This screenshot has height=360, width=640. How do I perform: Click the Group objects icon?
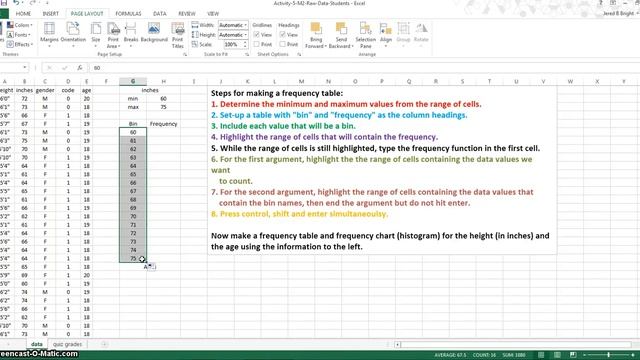(403, 29)
